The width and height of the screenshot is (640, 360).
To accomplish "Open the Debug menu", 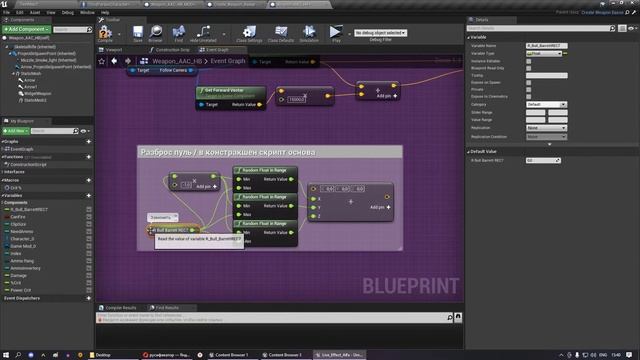I will pos(67,13).
